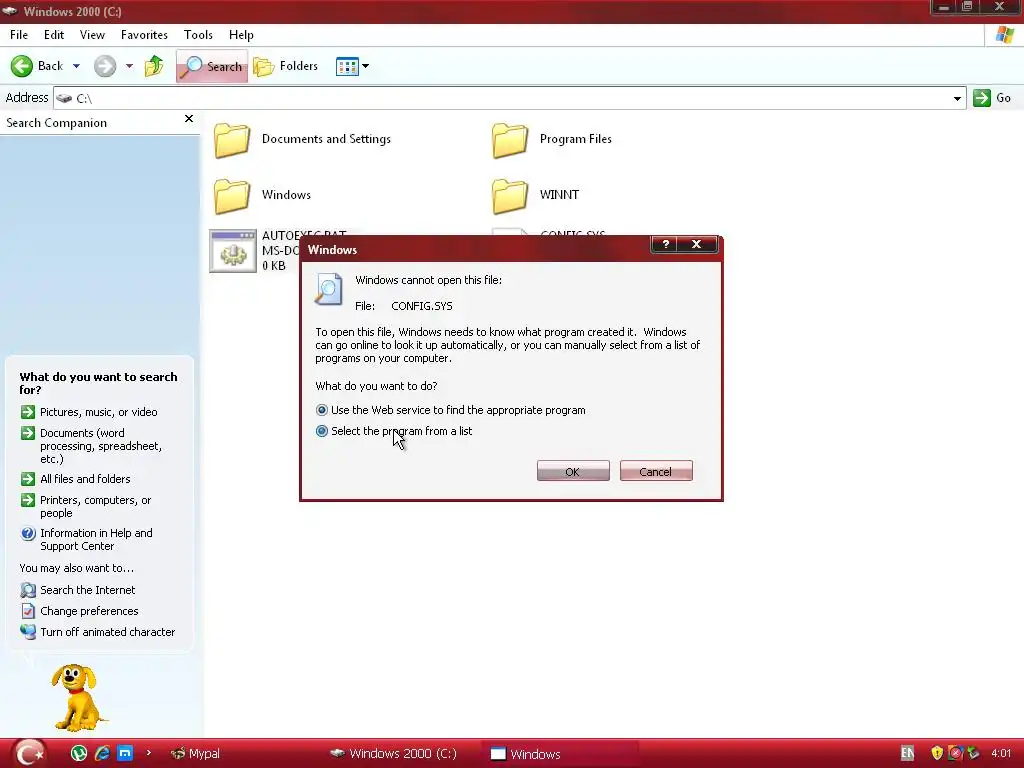
Task: Click the help icon beside Information in Help
Action: coord(27,534)
